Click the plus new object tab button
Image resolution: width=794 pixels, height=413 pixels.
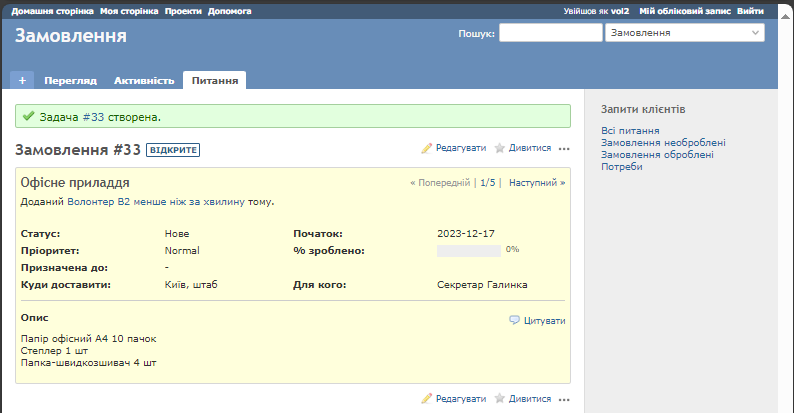click(x=22, y=80)
